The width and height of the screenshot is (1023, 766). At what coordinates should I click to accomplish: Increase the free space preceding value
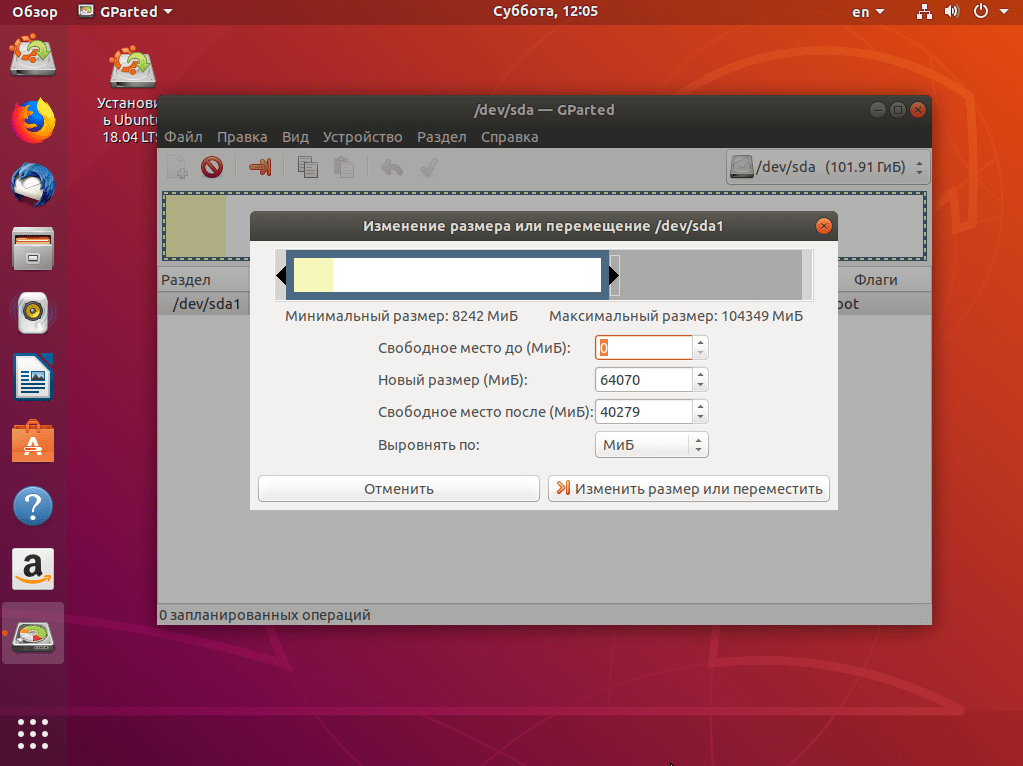tap(700, 342)
